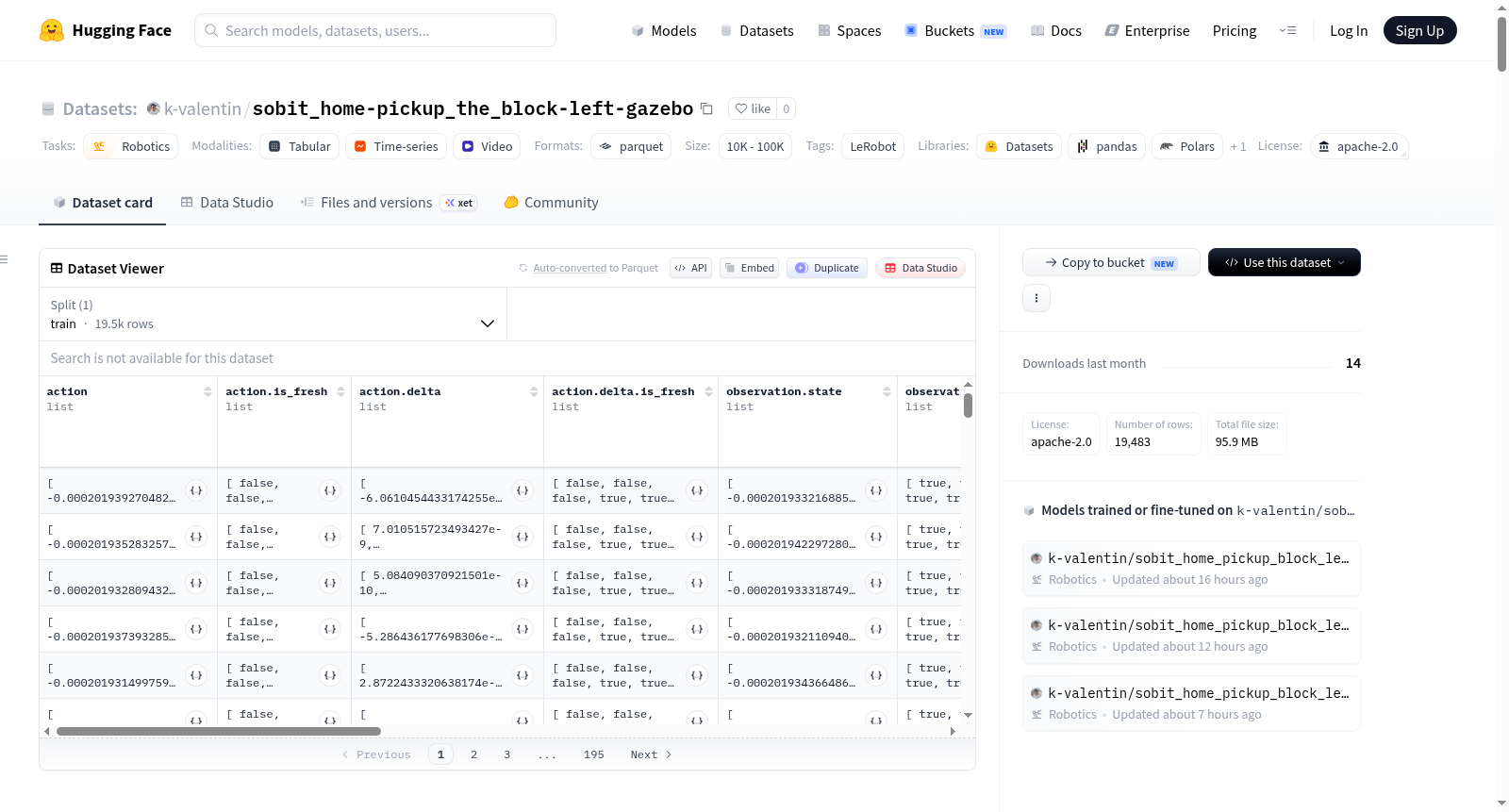Viewport: 1509px width, 812px height.
Task: Click the 10K - 100K size tag
Action: (x=754, y=146)
